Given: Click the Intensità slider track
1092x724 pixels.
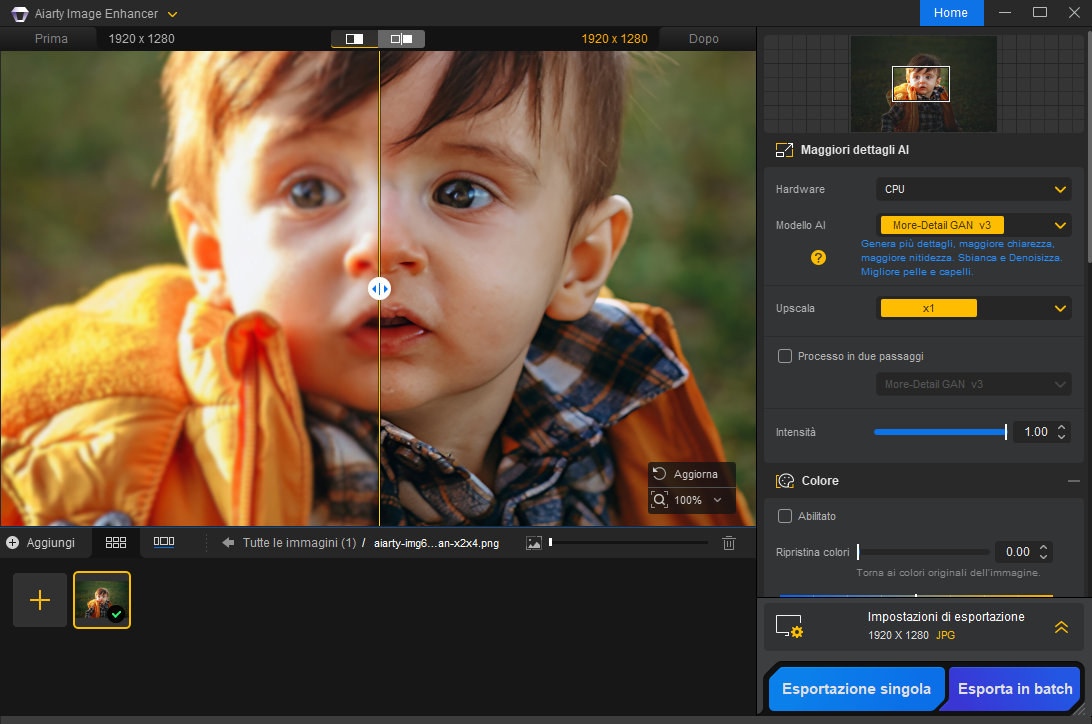Looking at the screenshot, I should pos(939,432).
